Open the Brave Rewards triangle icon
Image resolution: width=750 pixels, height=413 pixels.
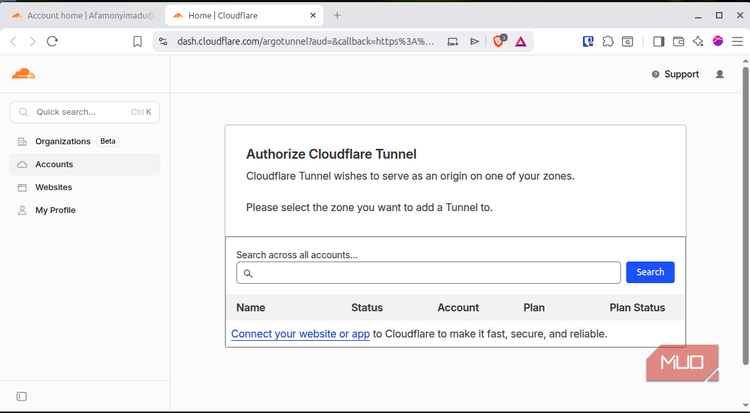520,42
